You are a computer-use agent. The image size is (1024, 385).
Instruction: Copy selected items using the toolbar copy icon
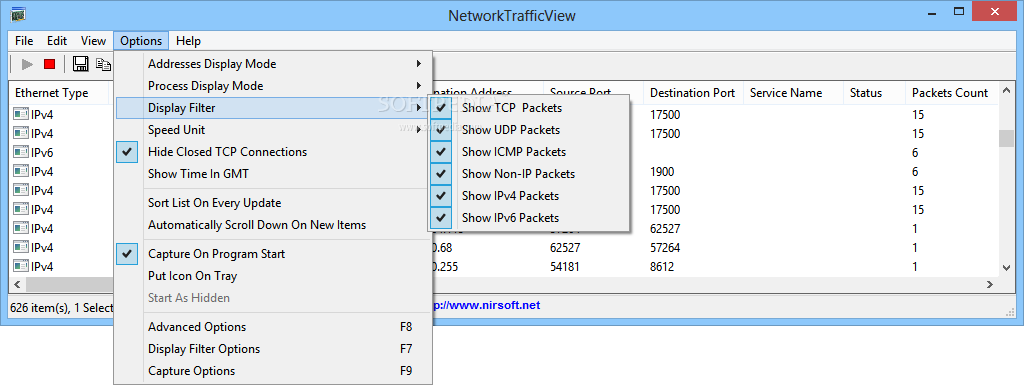[103, 64]
